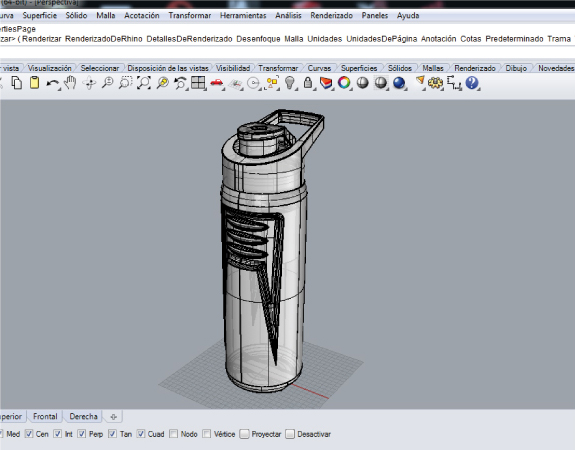The width and height of the screenshot is (575, 450).
Task: Switch to the Mallas toolbar tab
Action: 433,68
